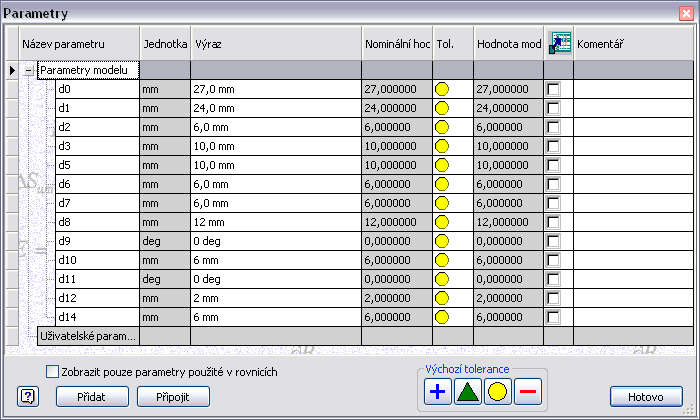The height and width of the screenshot is (420, 700).
Task: Click the Komentář column header
Action: (633, 44)
